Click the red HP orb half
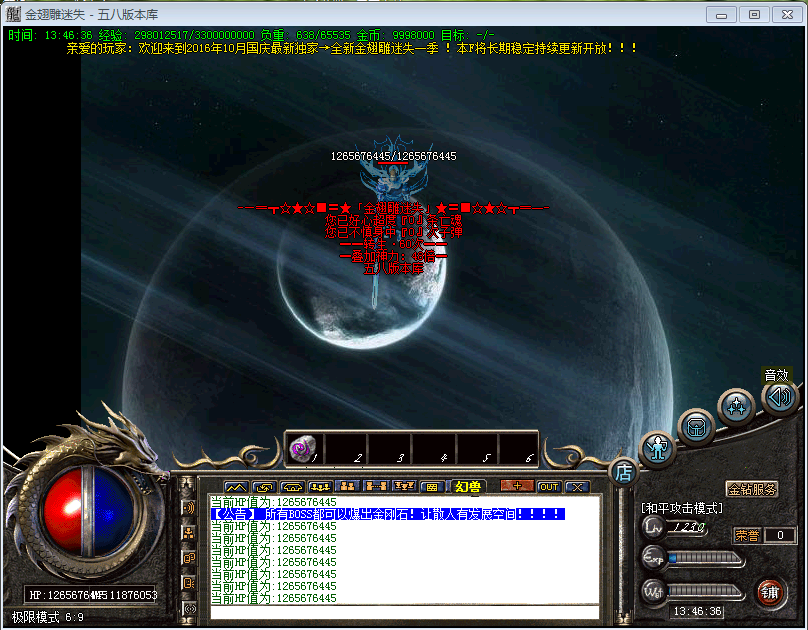 tap(64, 512)
